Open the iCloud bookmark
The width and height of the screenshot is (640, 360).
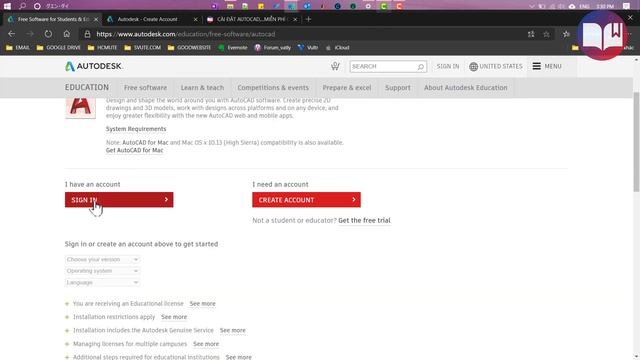(x=337, y=48)
